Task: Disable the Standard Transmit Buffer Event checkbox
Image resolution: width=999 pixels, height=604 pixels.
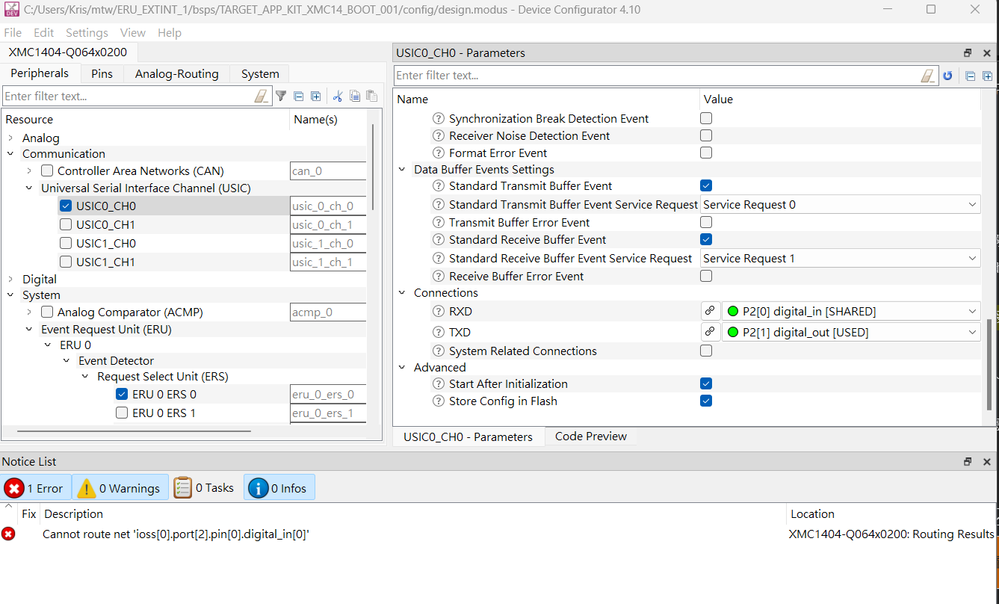Action: tap(706, 185)
